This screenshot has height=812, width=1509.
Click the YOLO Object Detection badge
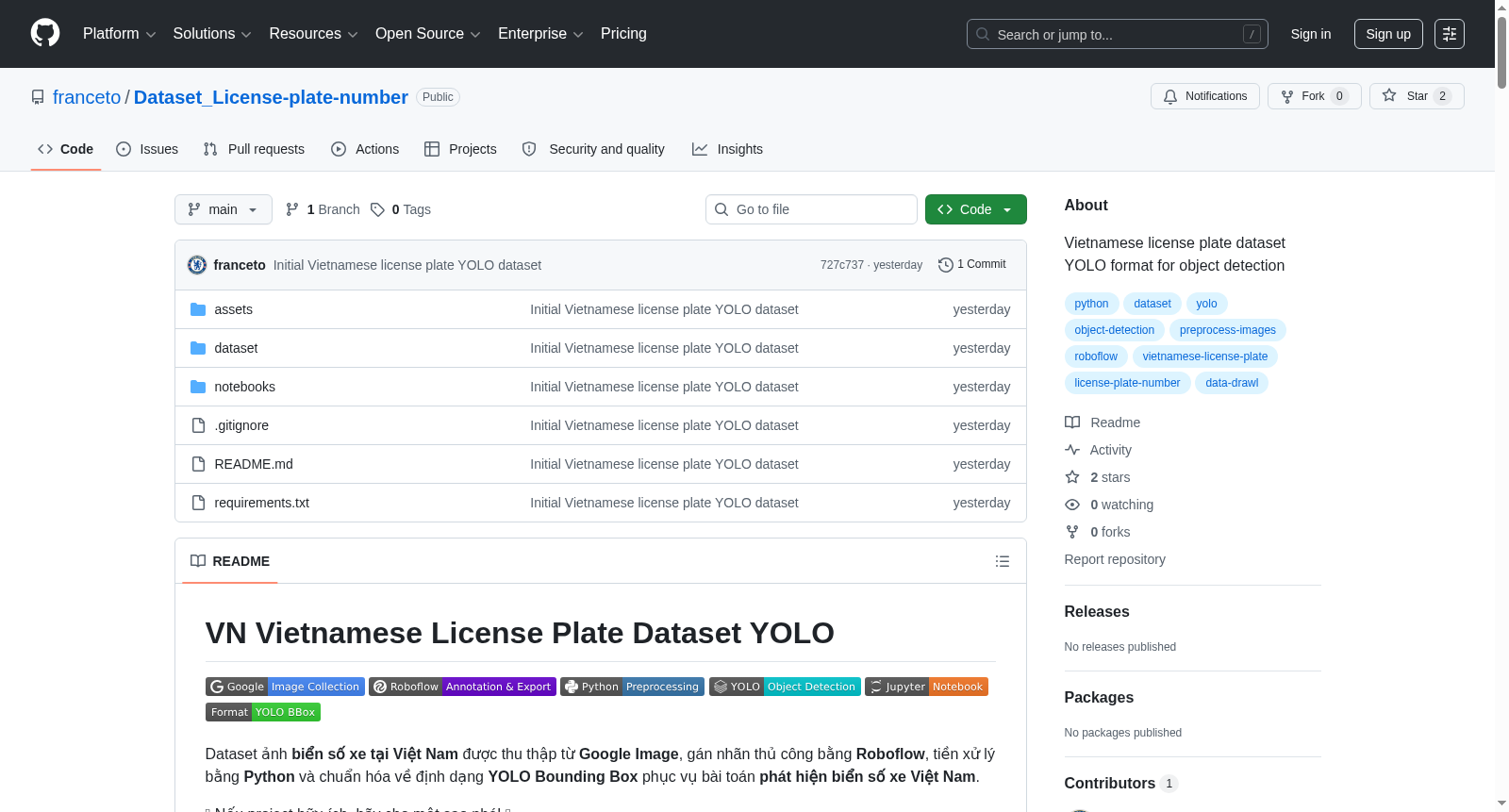point(785,687)
